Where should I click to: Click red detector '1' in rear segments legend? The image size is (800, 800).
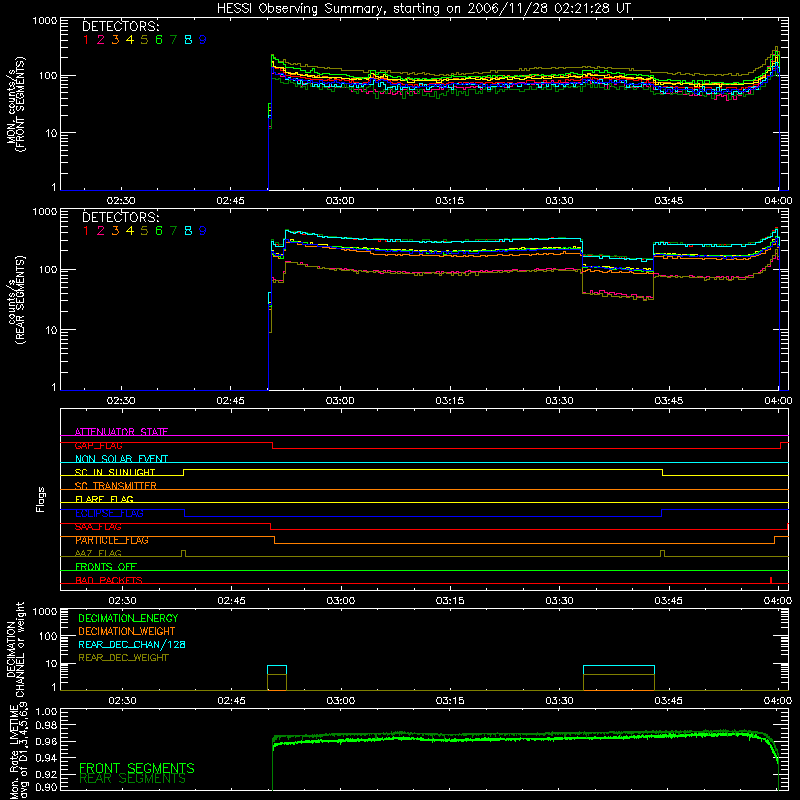point(86,231)
